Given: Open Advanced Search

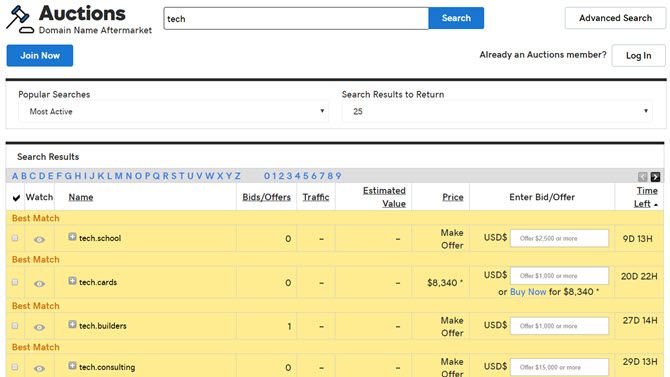Looking at the screenshot, I should click(x=615, y=18).
